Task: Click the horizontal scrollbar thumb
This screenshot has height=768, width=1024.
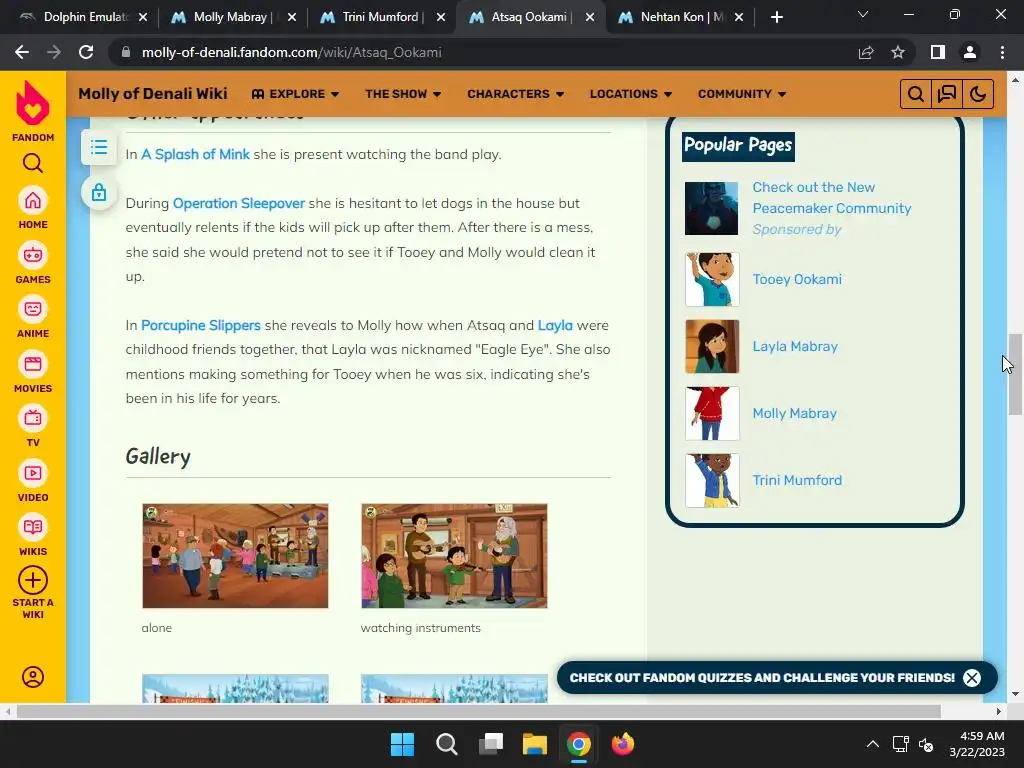Action: (x=478, y=711)
